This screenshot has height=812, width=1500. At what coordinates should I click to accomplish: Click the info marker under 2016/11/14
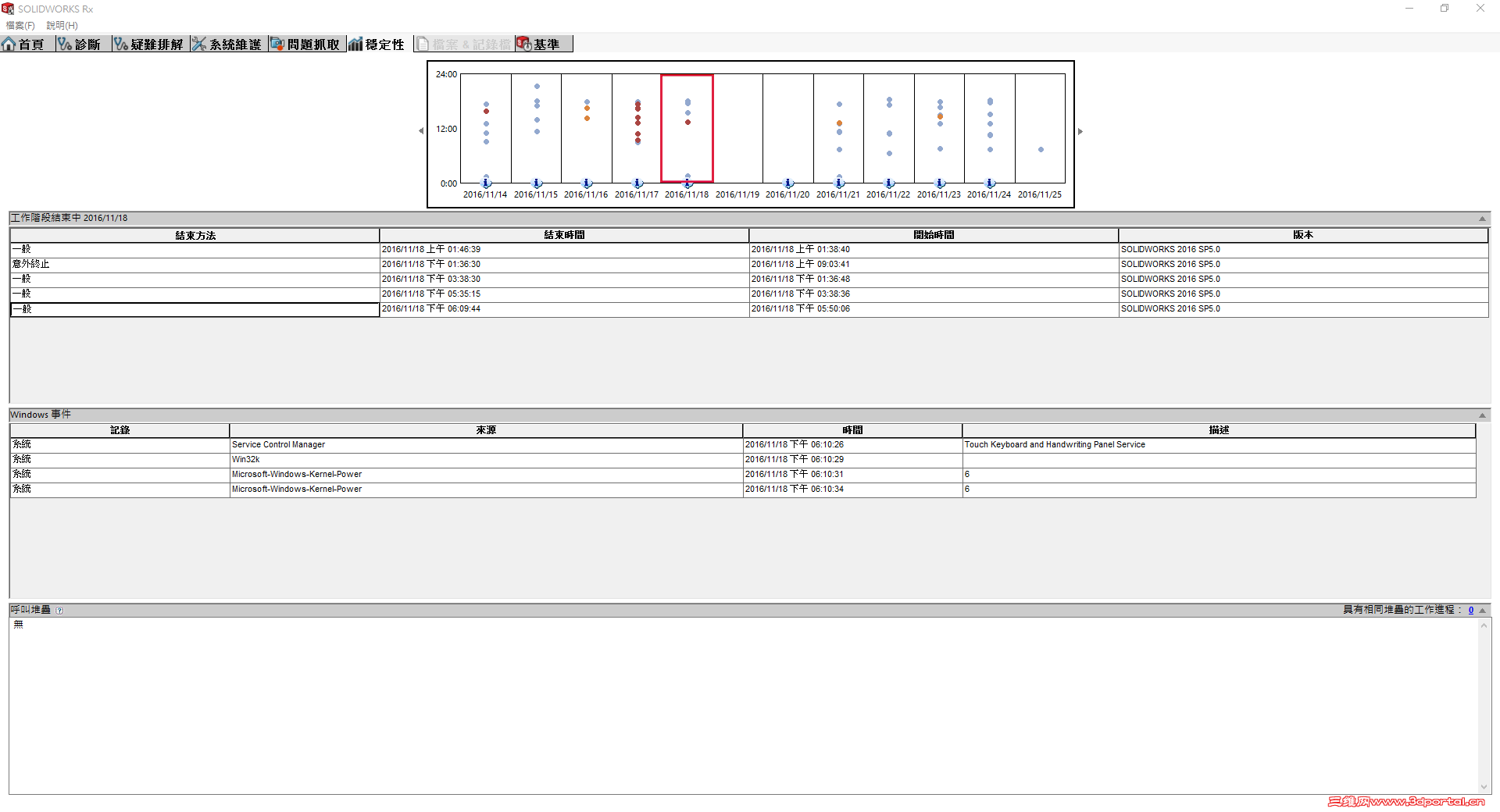click(x=486, y=183)
